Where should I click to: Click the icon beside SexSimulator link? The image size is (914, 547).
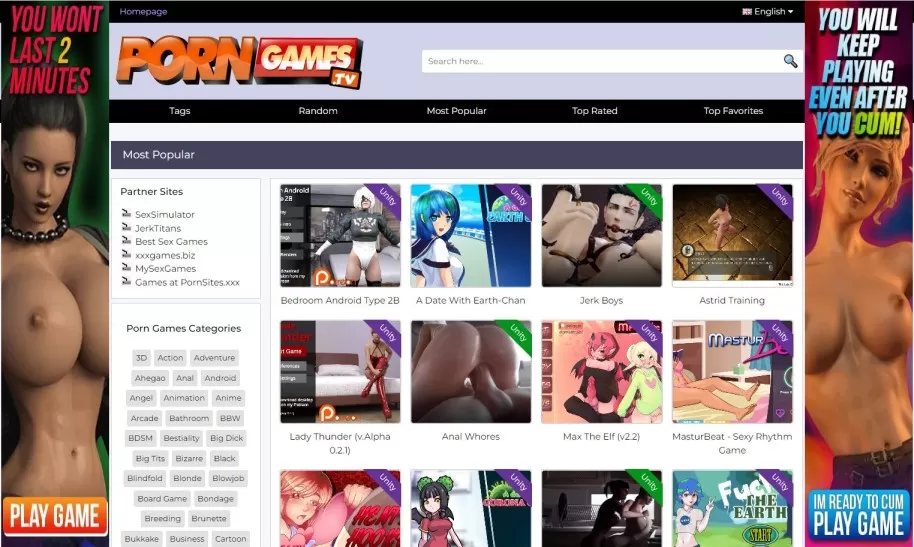(x=126, y=213)
